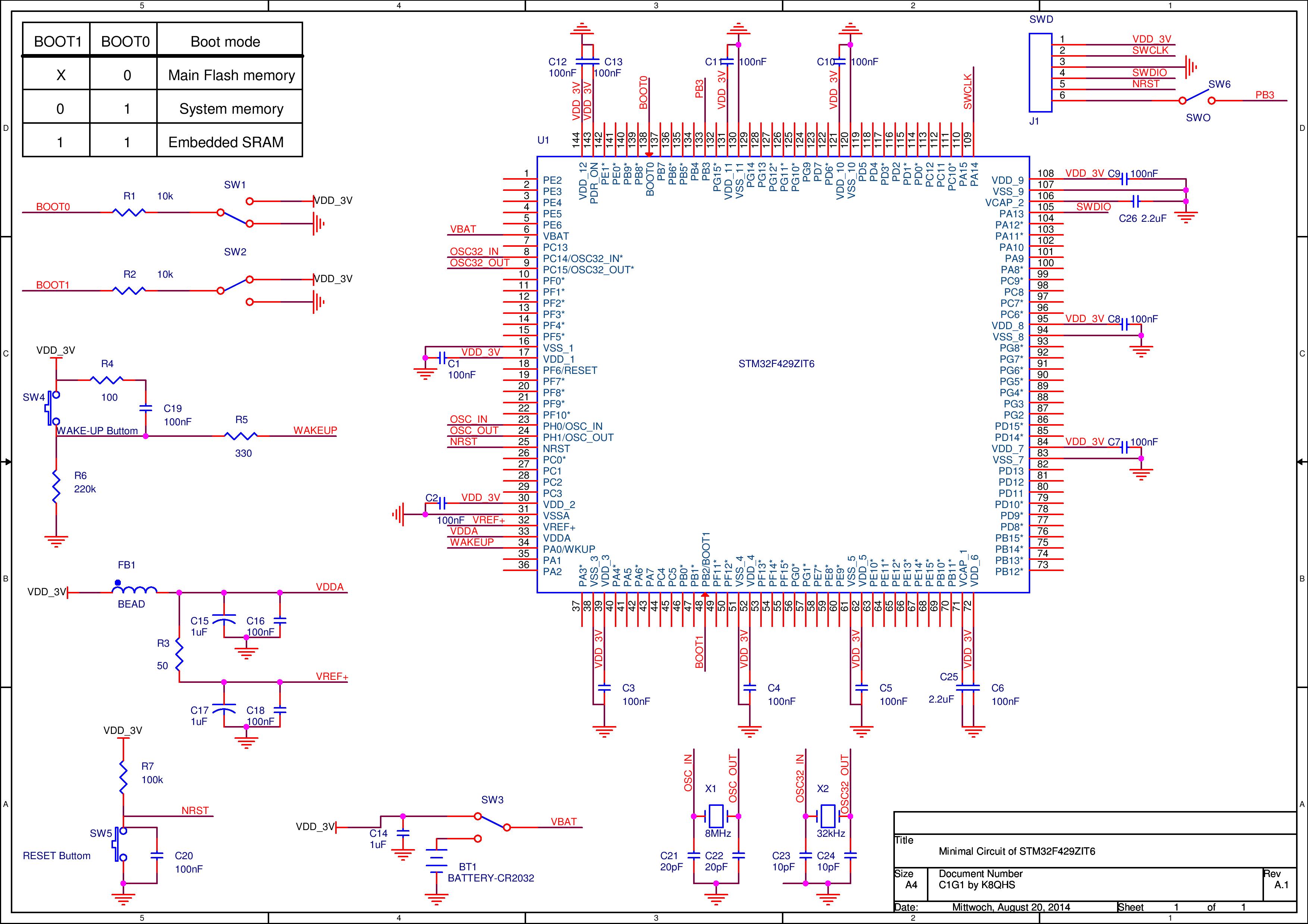1308x924 pixels.
Task: Select the C23 10pF capacitor symbol
Action: pos(805,855)
